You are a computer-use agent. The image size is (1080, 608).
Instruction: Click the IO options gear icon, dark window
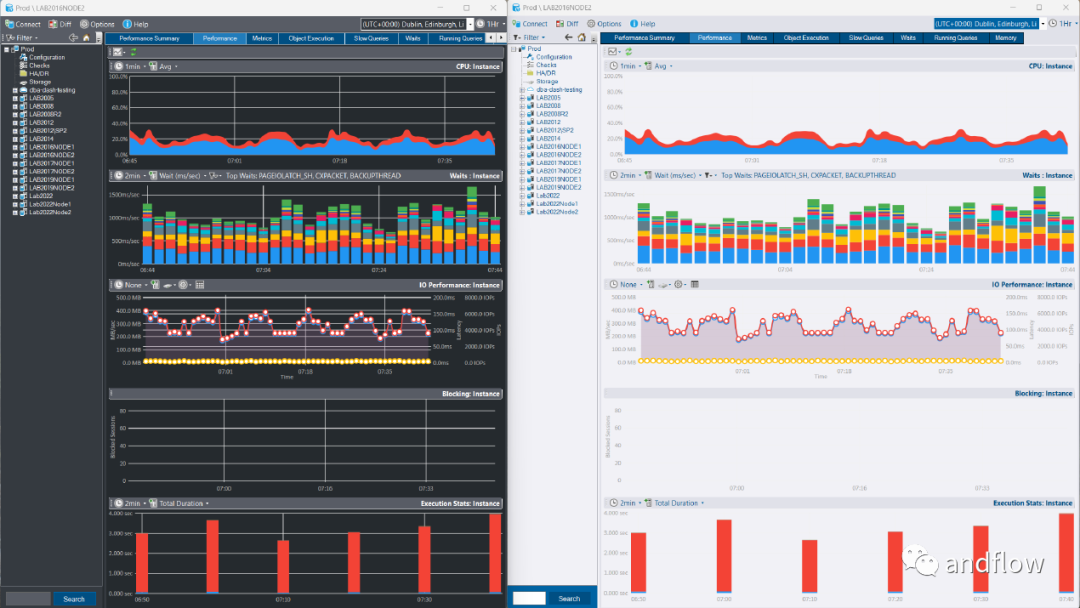[x=185, y=285]
